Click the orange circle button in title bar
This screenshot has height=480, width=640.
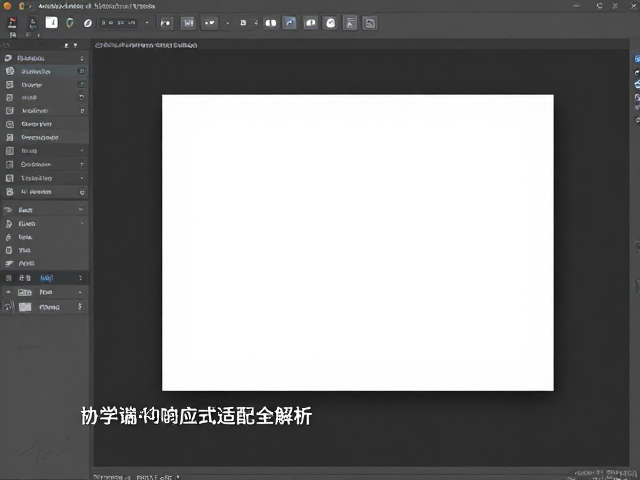point(7,6)
